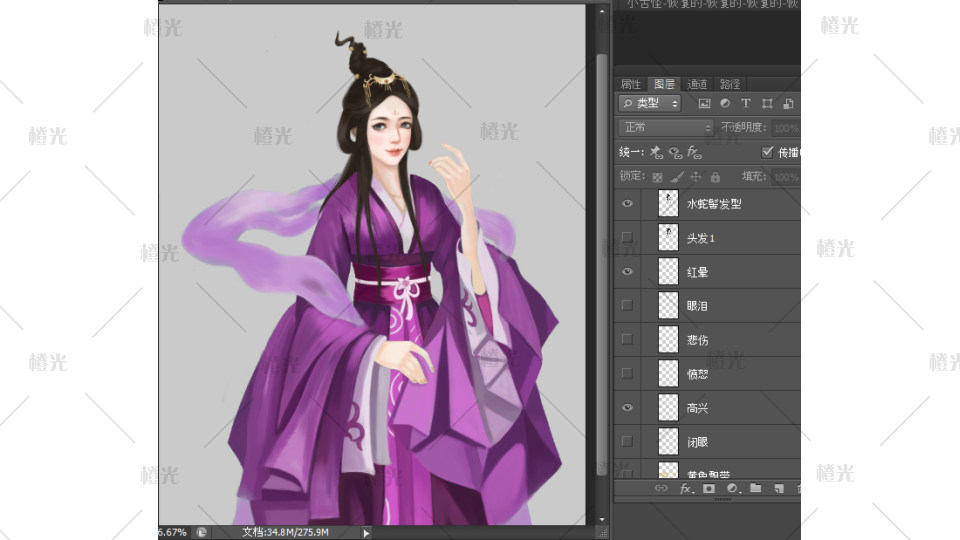This screenshot has height=540, width=960.
Task: Click the lock transparent pixels icon
Action: [657, 177]
